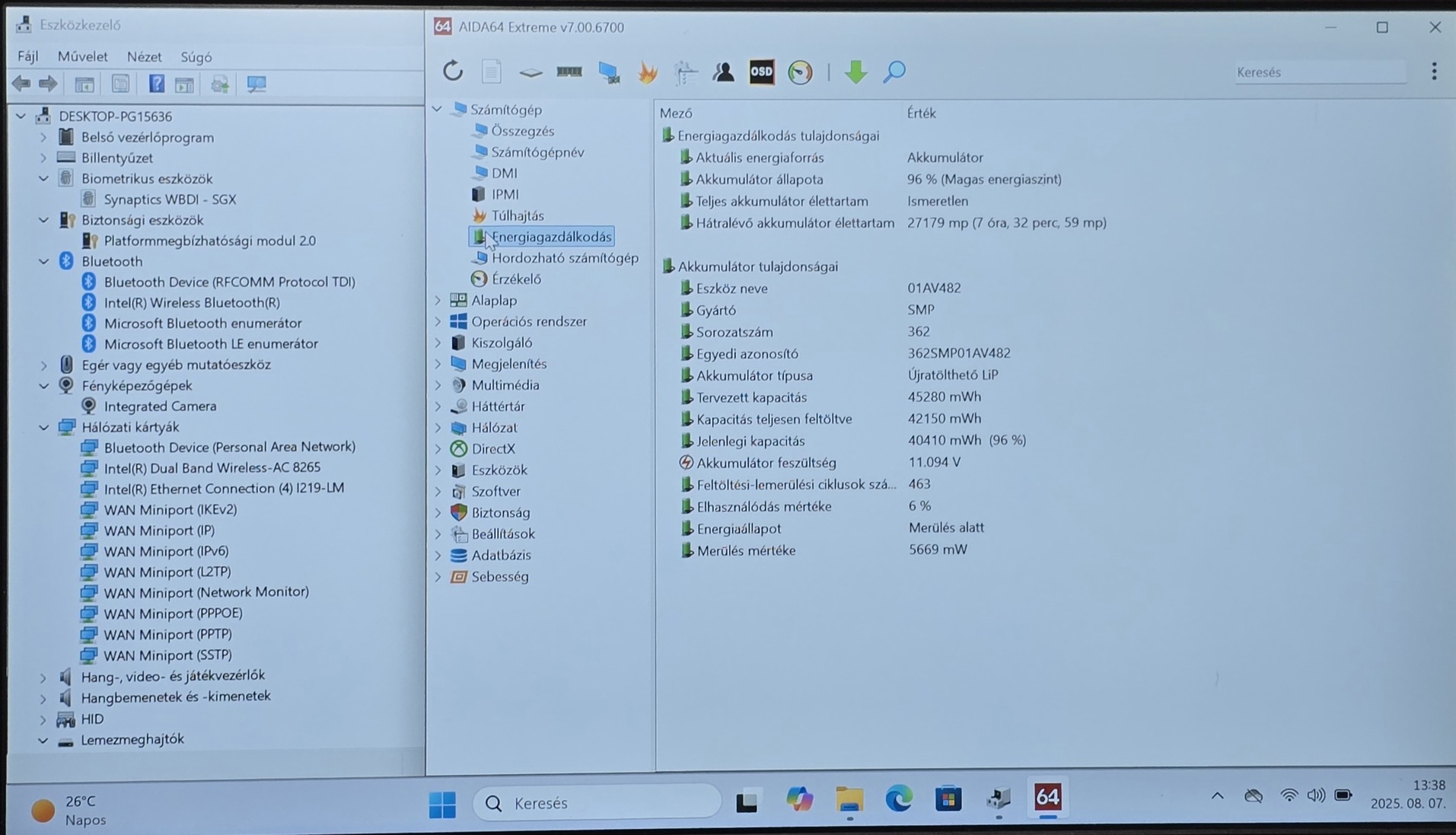Collapse the Számítógép tree node
The image size is (1456, 835).
pos(437,110)
